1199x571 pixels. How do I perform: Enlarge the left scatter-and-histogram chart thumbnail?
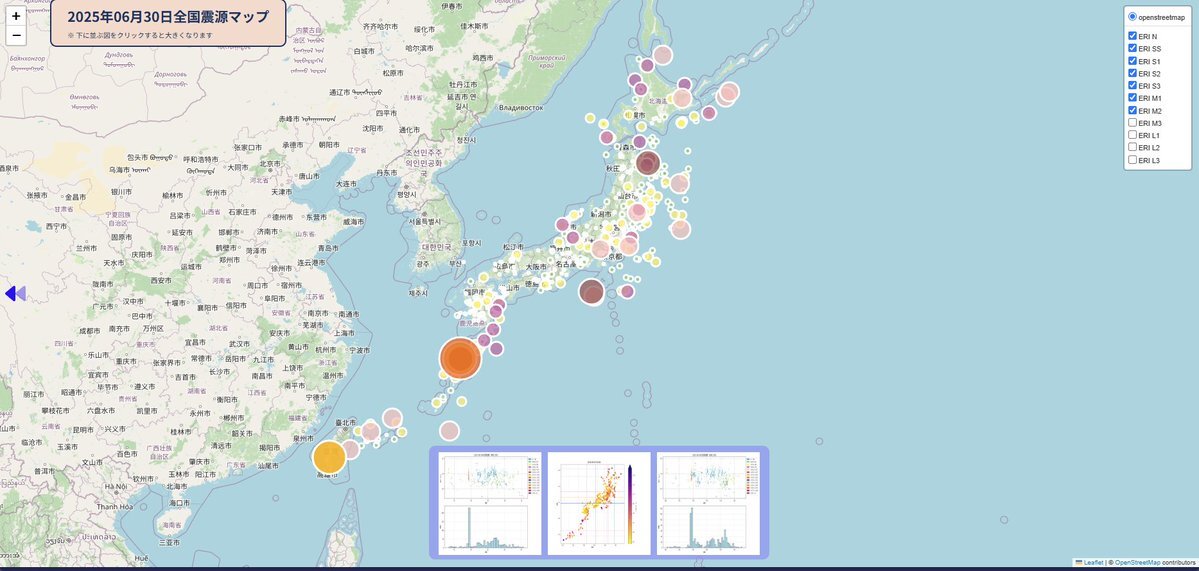pos(490,503)
